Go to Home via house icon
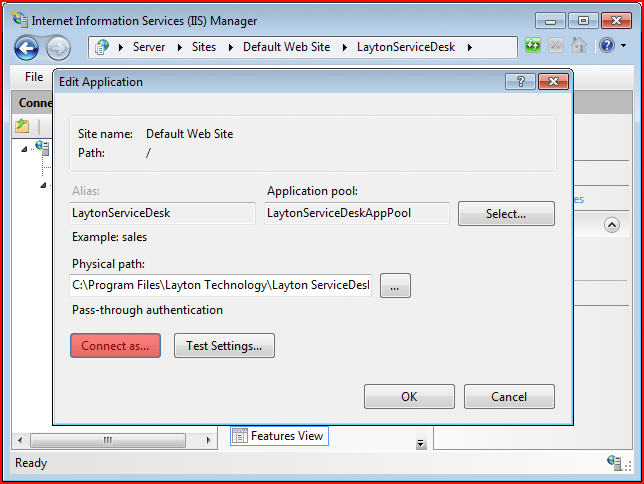Image resolution: width=644 pixels, height=484 pixels. 579,45
